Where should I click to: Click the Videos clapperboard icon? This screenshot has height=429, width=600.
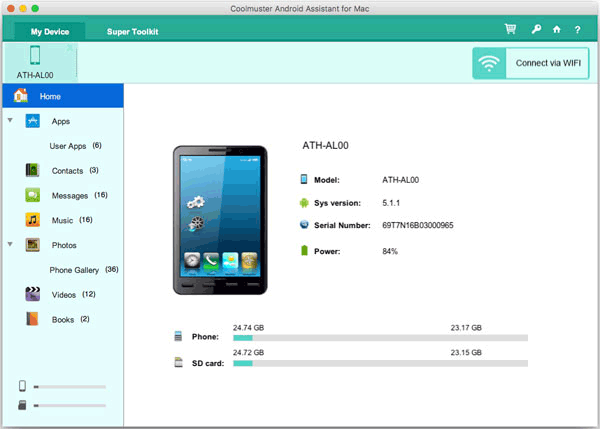pyautogui.click(x=33, y=294)
